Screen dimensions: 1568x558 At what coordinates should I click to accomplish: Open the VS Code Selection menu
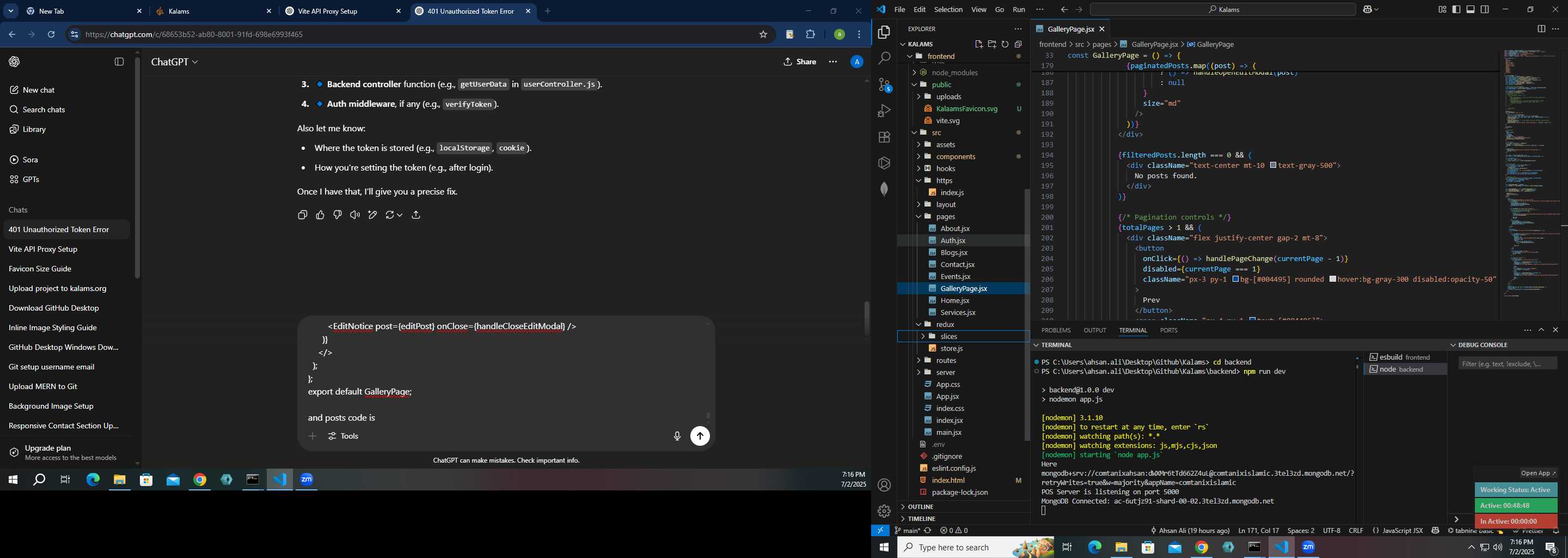pos(948,9)
